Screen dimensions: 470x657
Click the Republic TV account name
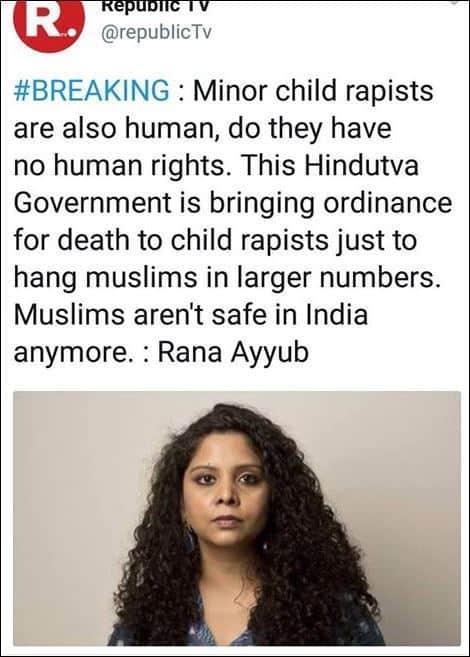coord(155,5)
